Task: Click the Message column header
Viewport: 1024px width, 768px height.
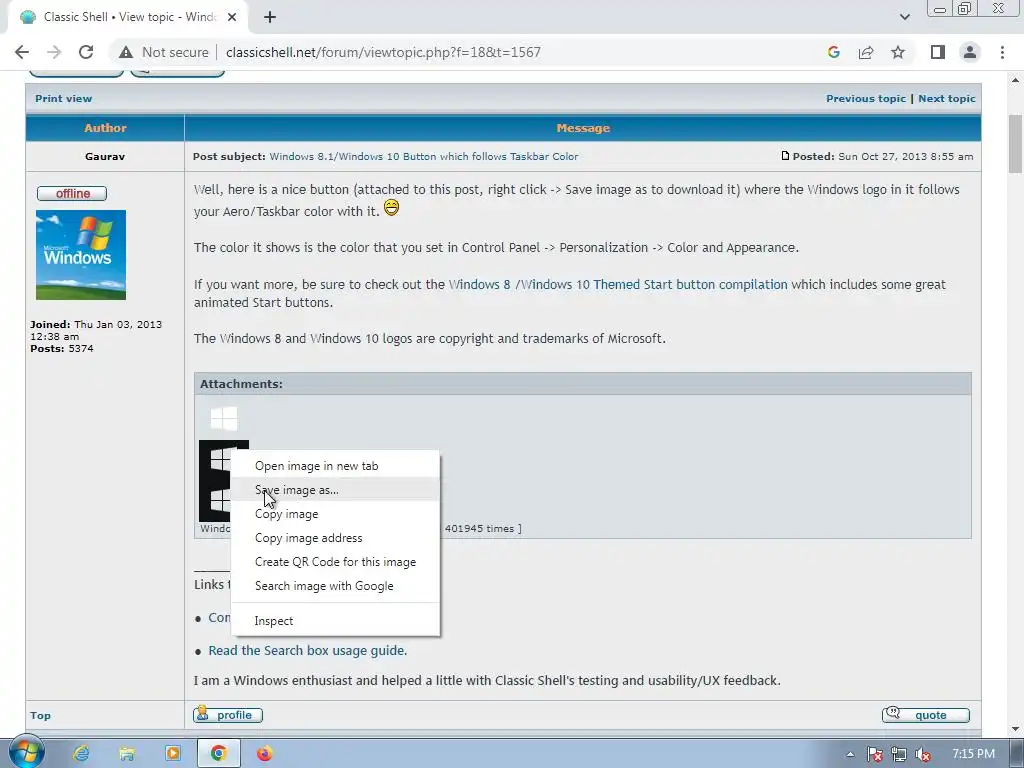Action: [583, 128]
